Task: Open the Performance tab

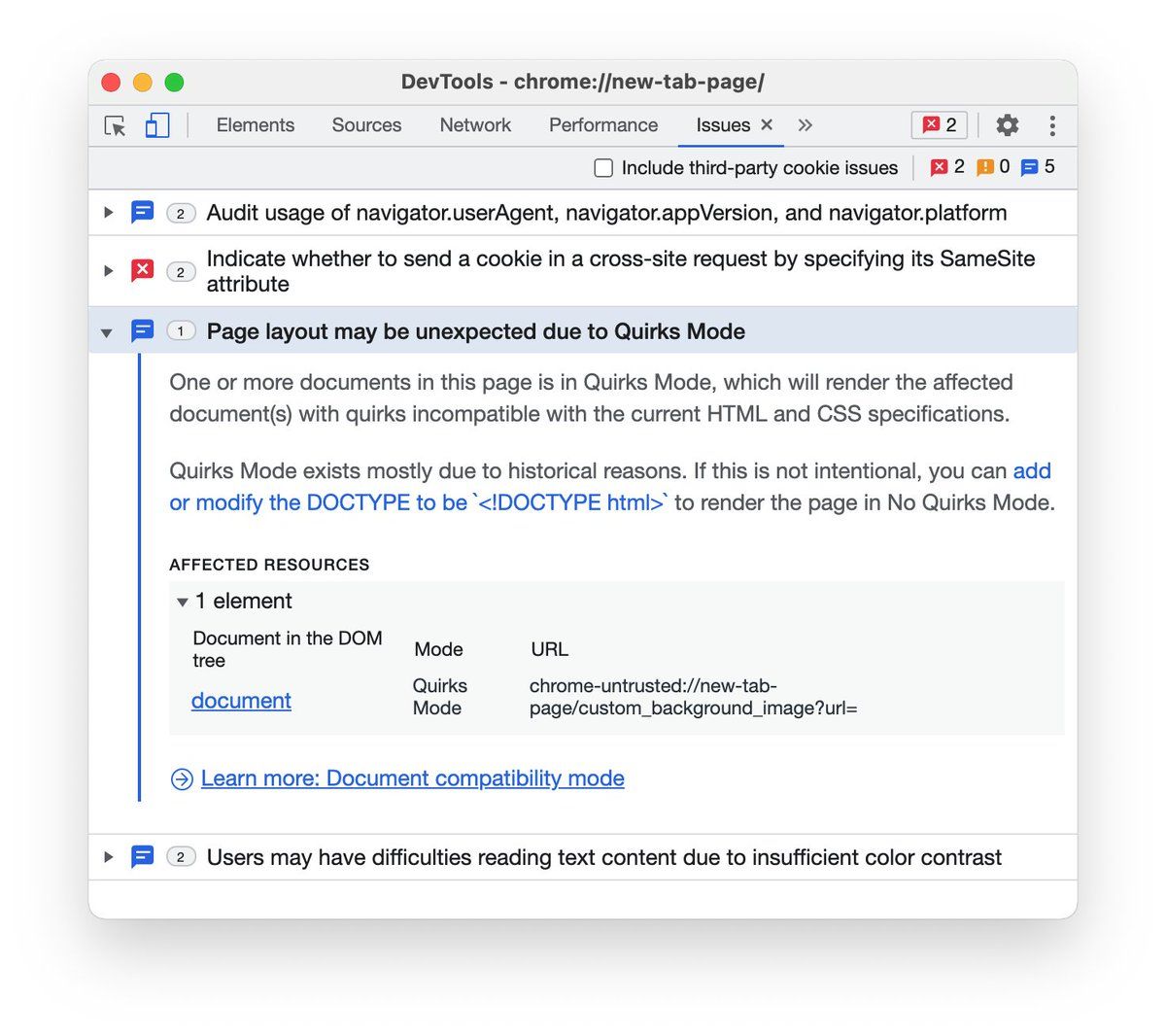Action: 603,125
